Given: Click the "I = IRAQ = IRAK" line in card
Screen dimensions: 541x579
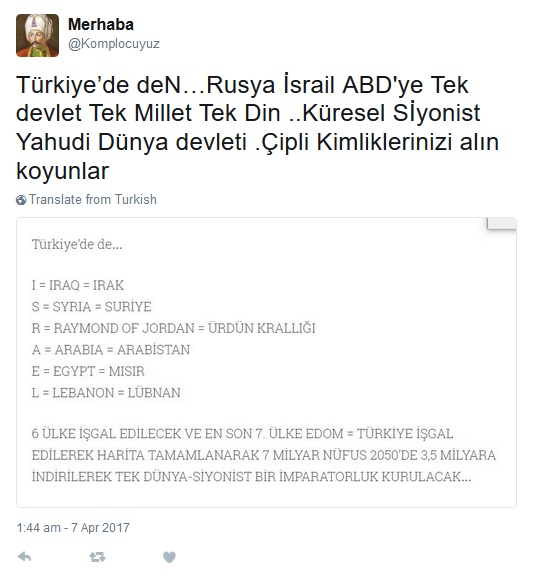Looking at the screenshot, I should tap(78, 285).
